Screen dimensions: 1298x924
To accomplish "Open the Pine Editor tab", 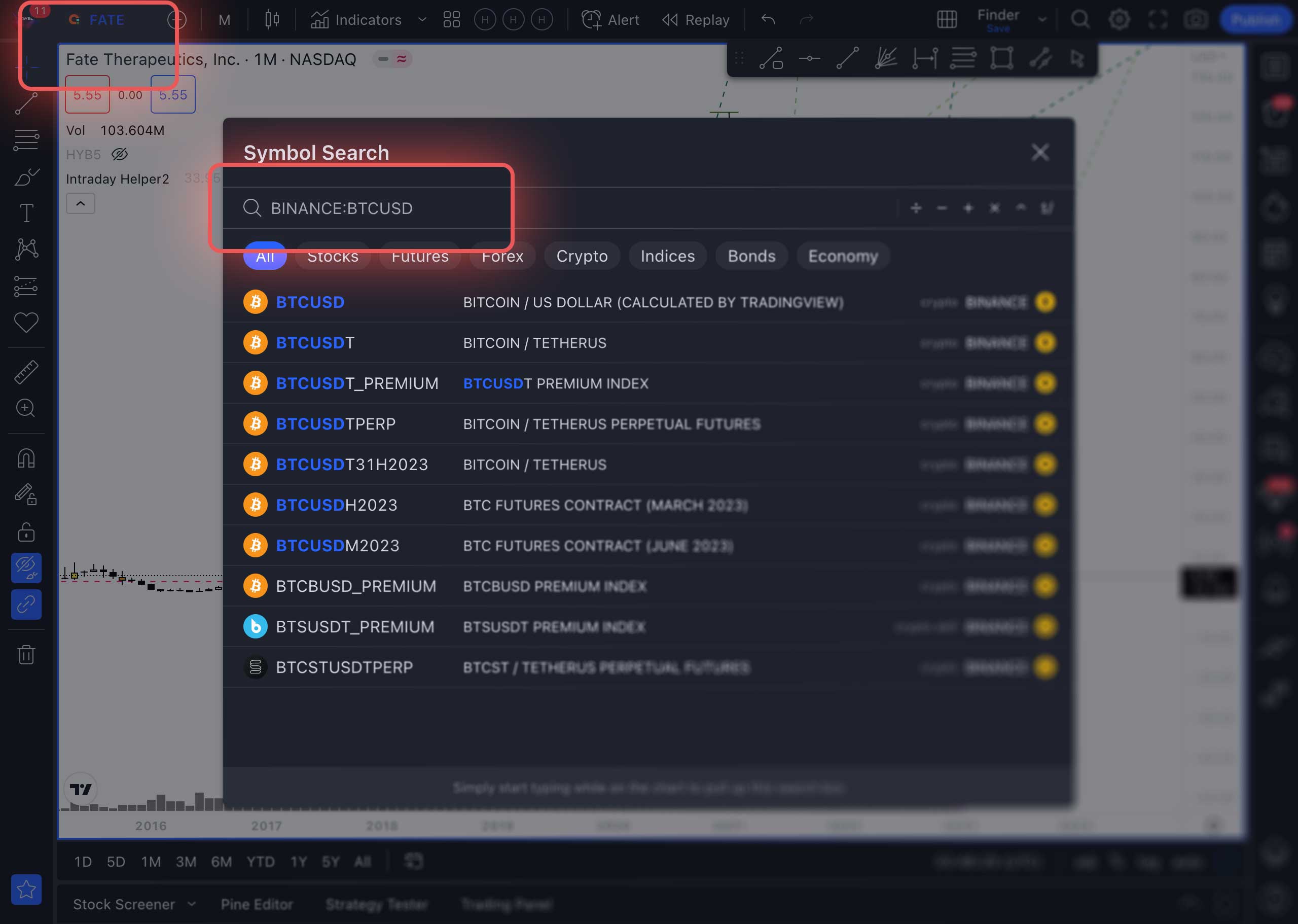I will [257, 904].
